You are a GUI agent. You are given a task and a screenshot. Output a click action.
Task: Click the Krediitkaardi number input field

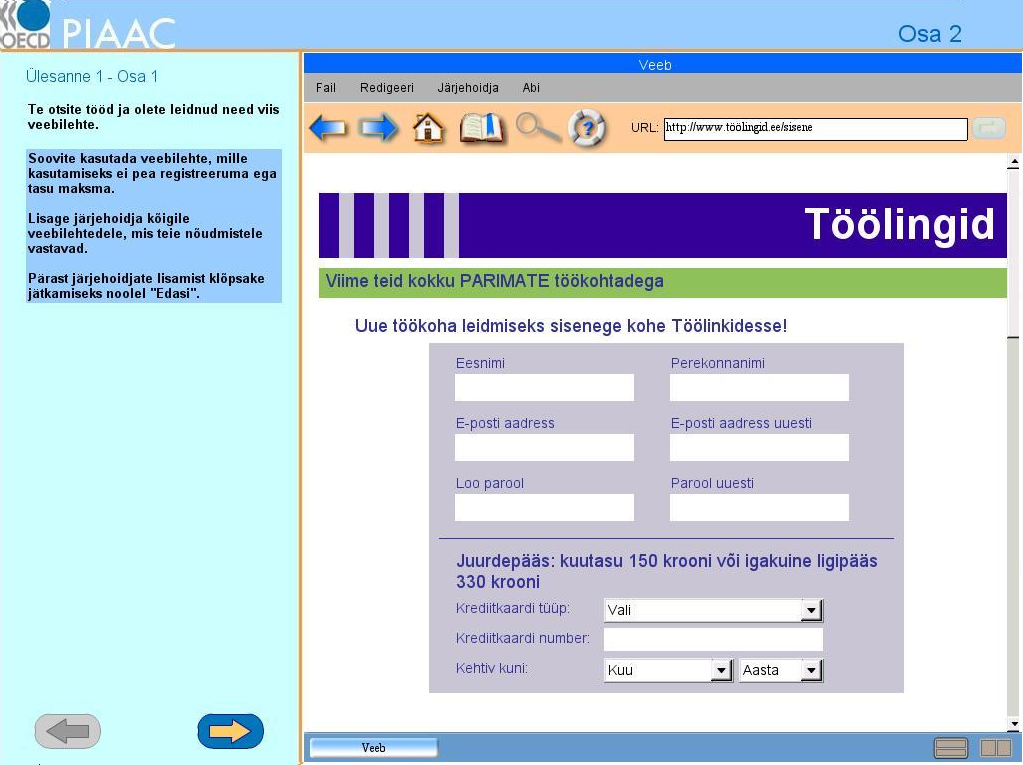tap(713, 639)
